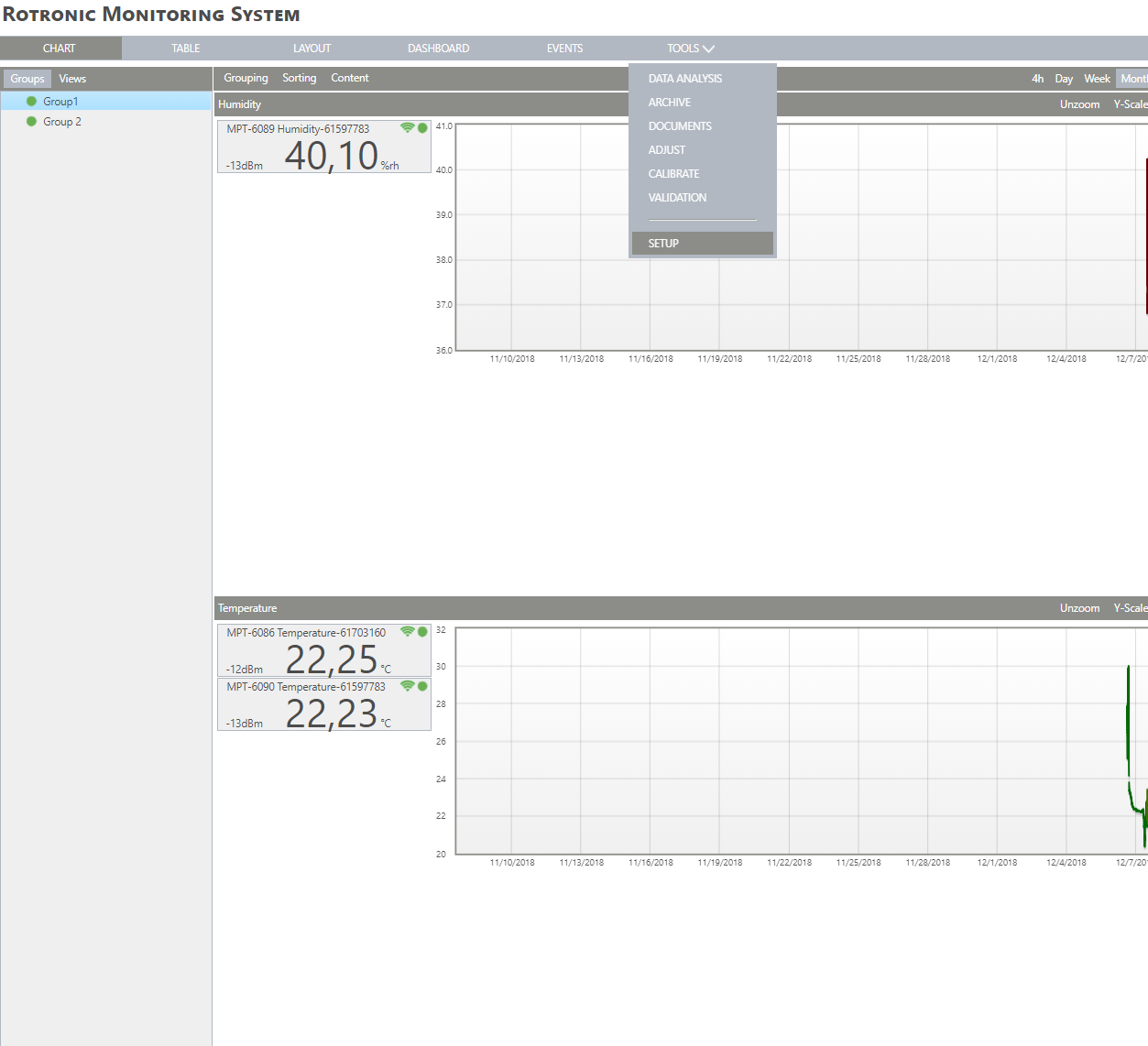Set chart range to Day
Viewport: 1148px width, 1046px height.
[x=1064, y=79]
